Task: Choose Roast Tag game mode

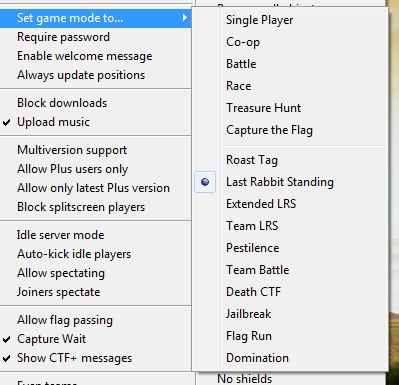Action: pyautogui.click(x=290, y=160)
